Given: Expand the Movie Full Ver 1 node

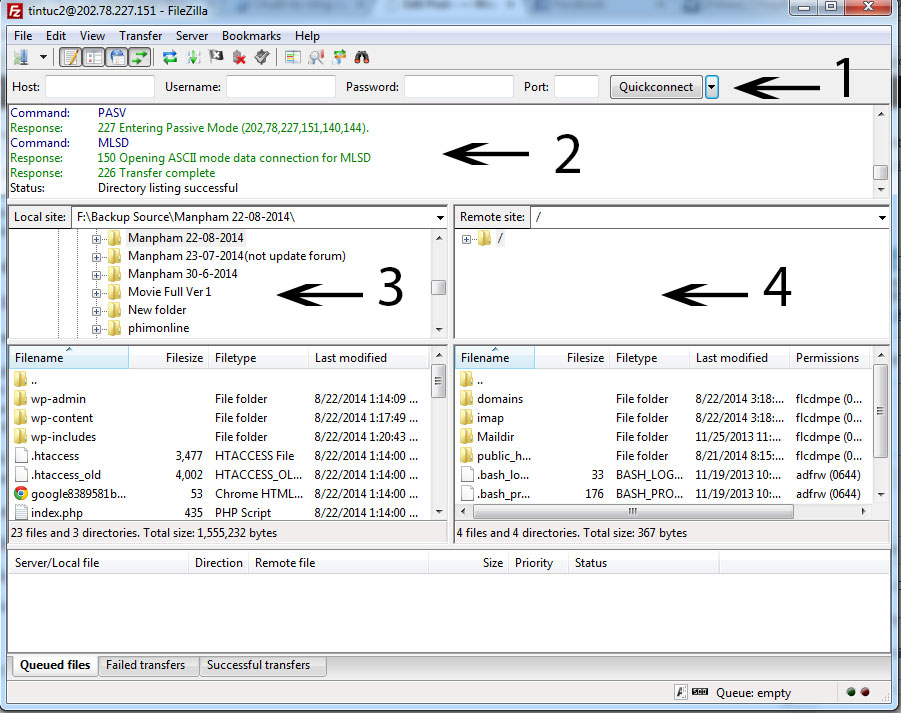Looking at the screenshot, I should click(x=97, y=293).
